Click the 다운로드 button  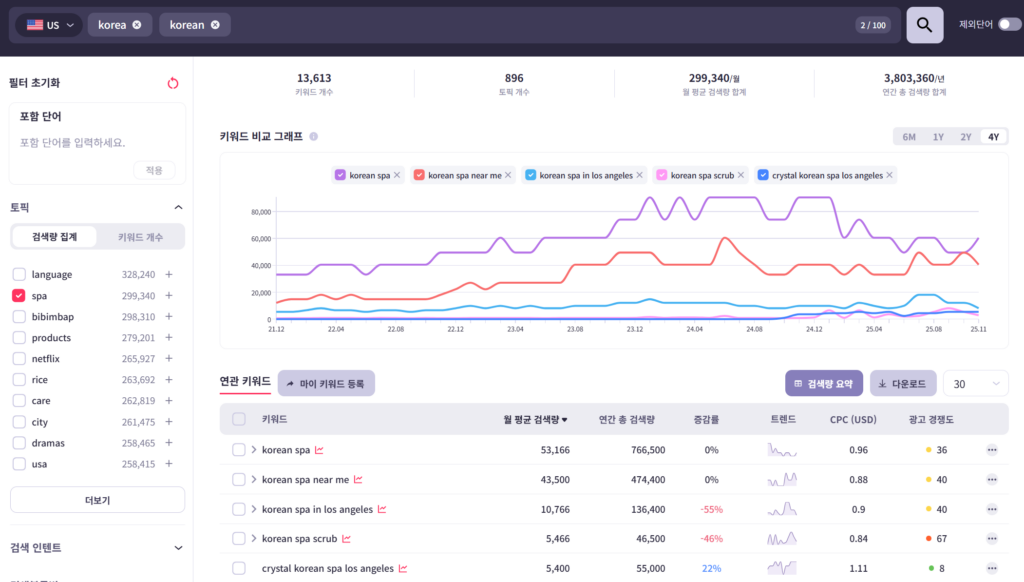coord(902,384)
